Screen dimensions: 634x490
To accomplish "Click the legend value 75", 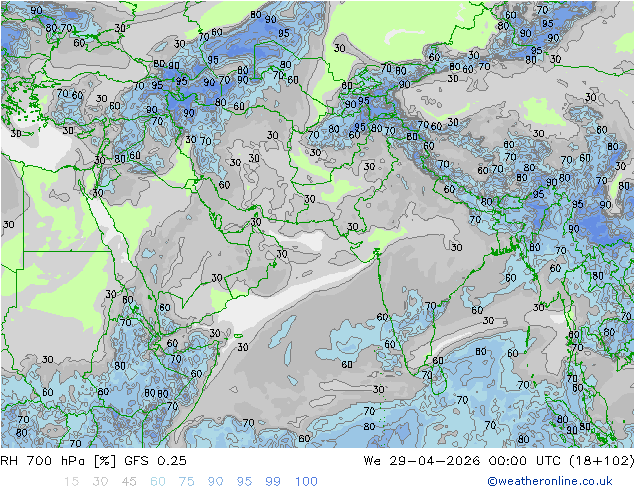I will 186,482.
